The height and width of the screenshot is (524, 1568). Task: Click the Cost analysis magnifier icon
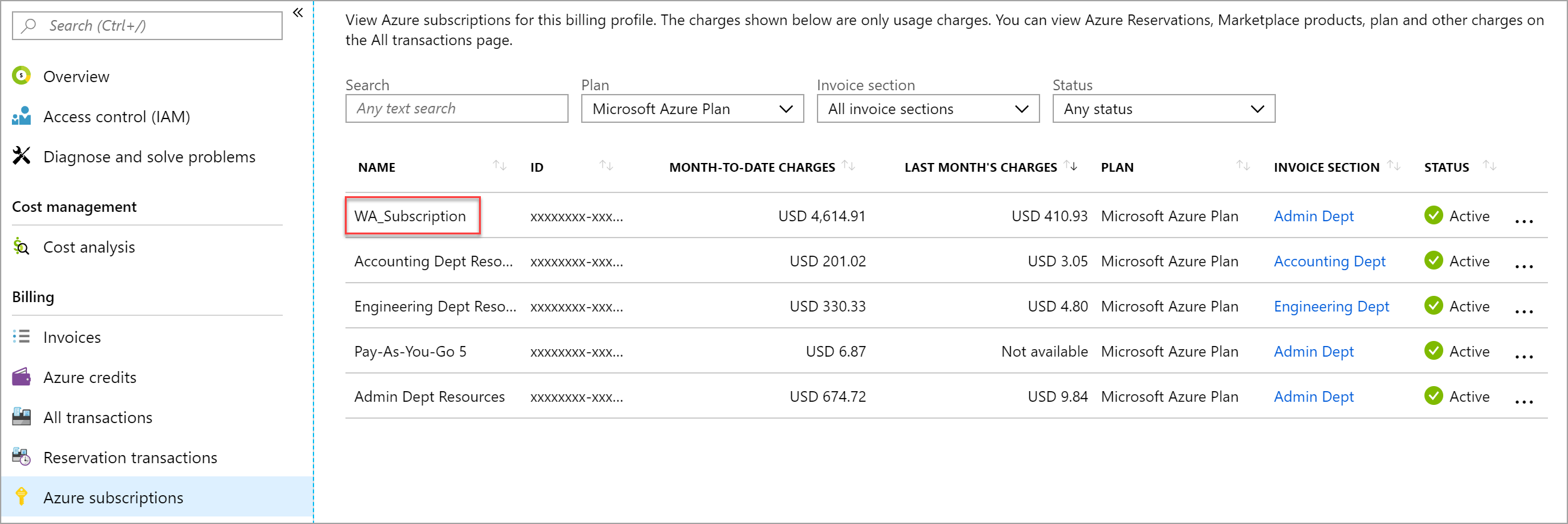[21, 246]
